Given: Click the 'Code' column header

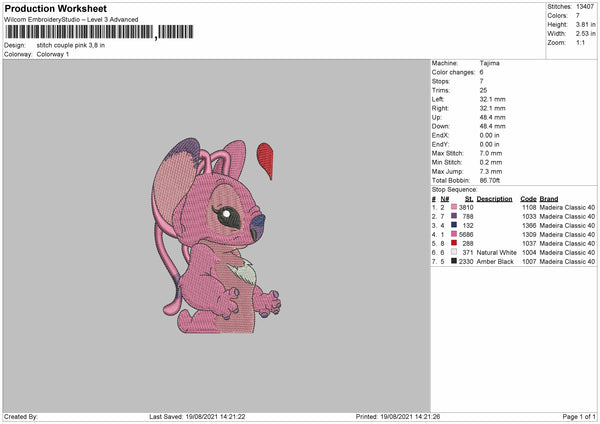Looking at the screenshot, I should 528,199.
